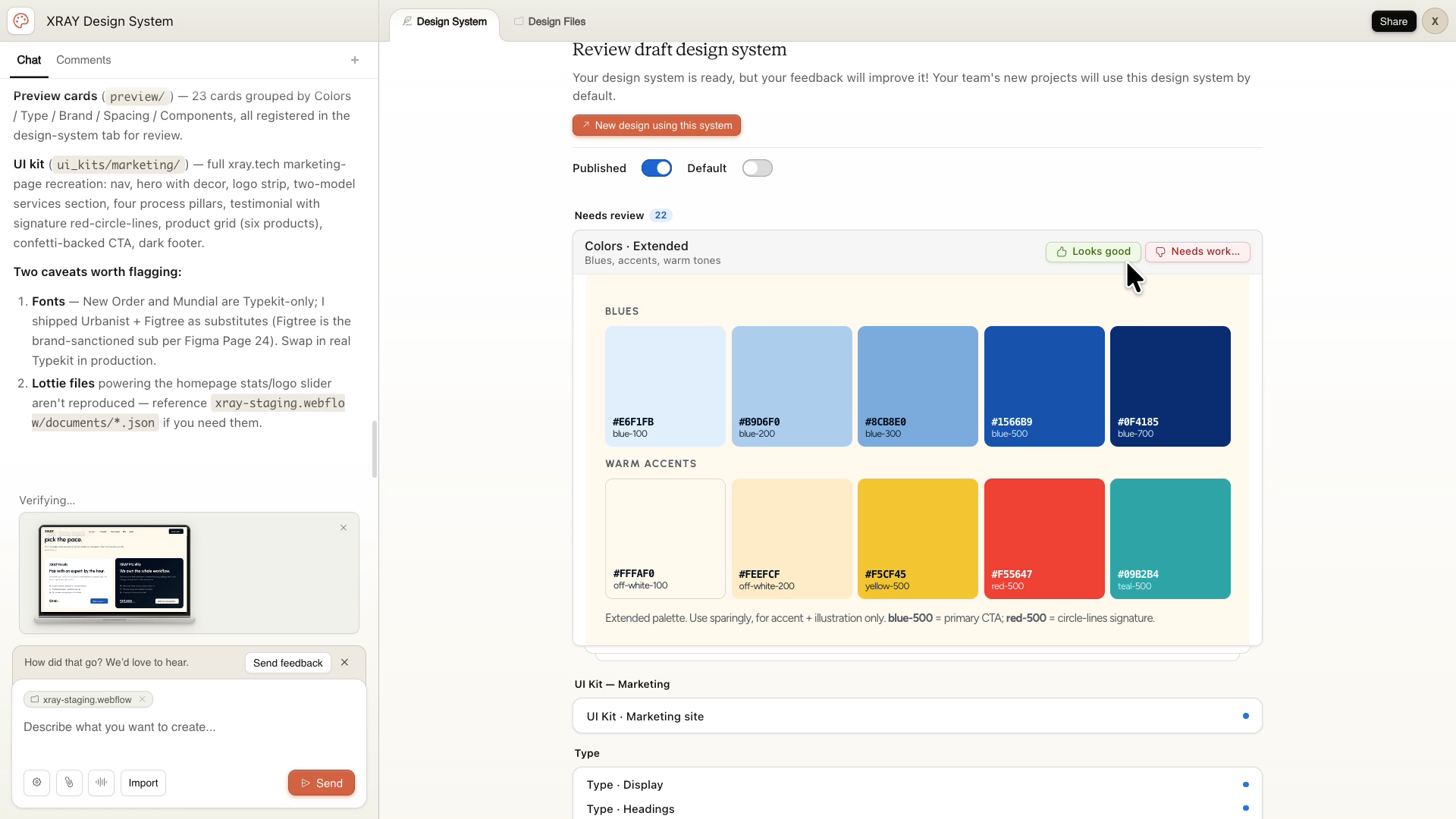Select the blue-500 color swatch
This screenshot has width=1456, height=819.
point(1044,386)
